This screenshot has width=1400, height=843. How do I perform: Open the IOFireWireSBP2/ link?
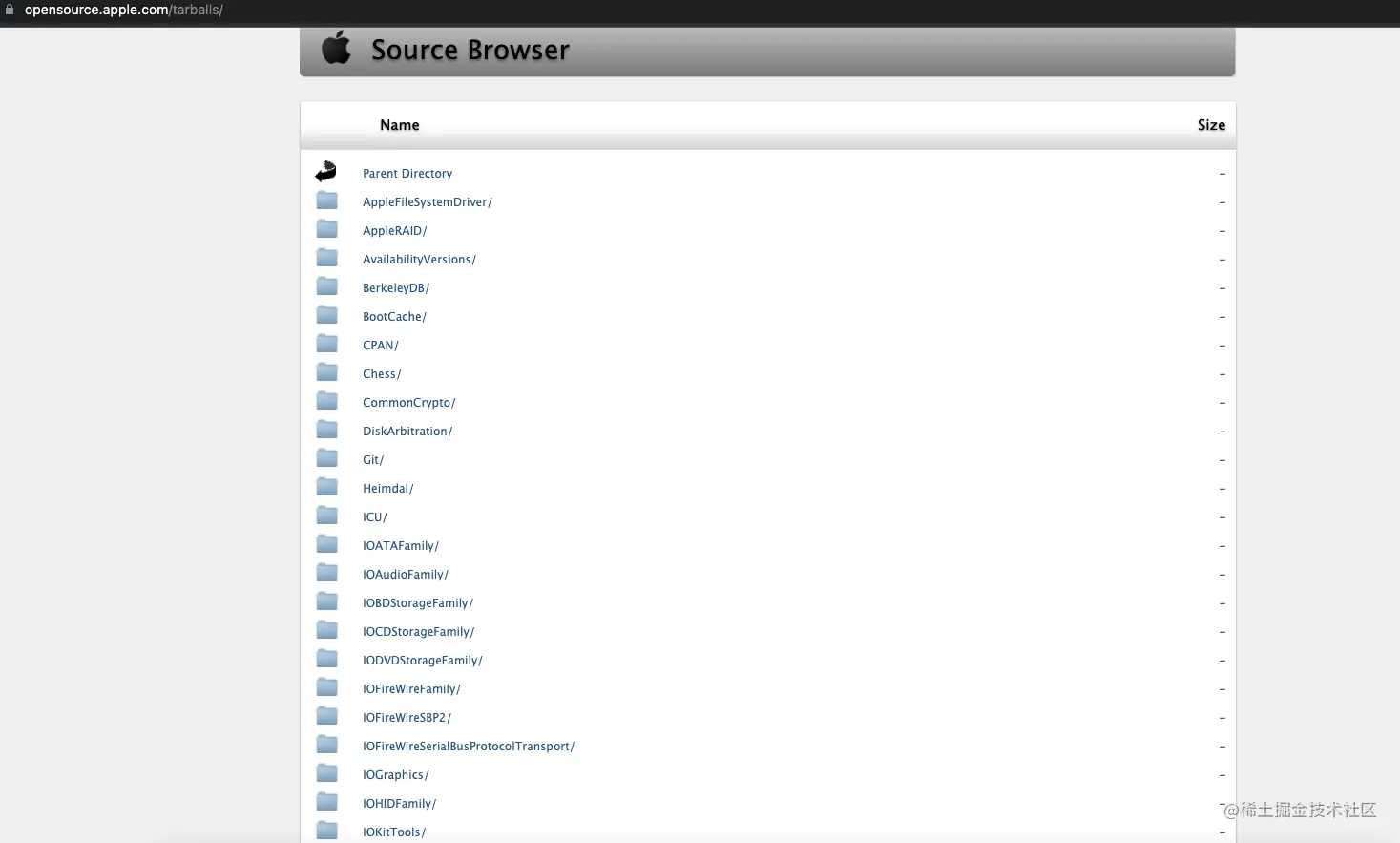click(x=407, y=718)
